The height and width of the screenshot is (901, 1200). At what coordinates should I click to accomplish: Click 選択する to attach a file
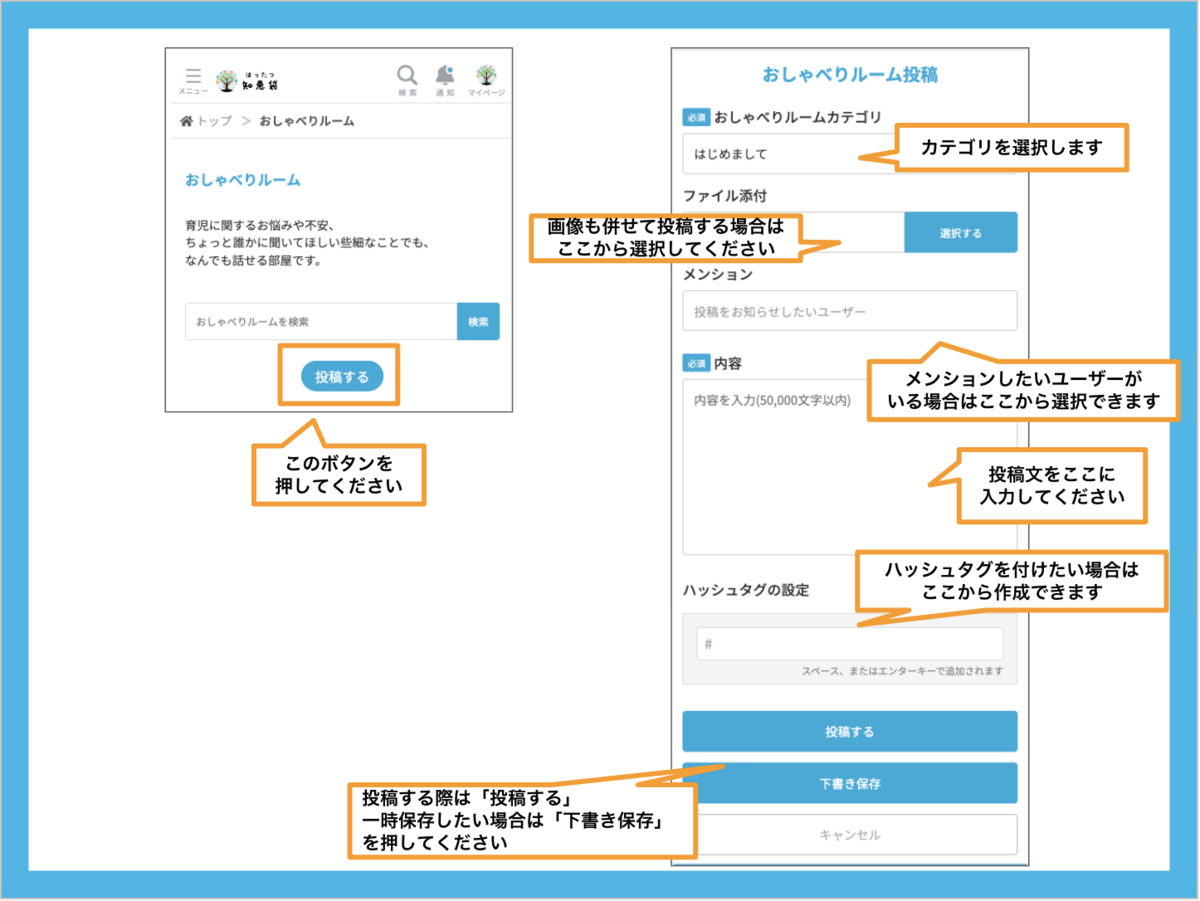point(960,233)
